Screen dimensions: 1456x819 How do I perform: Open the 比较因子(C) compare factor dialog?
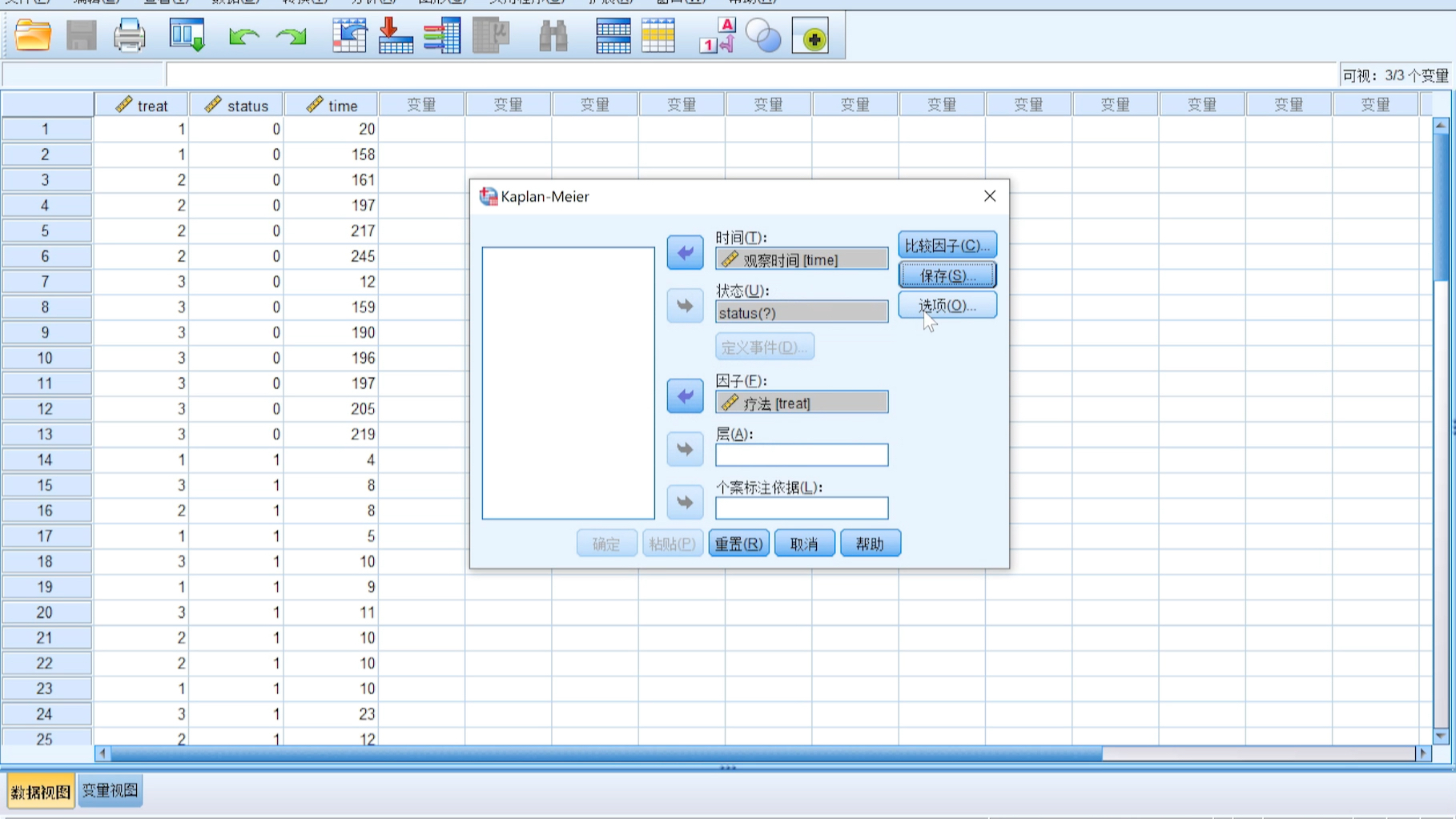point(947,245)
